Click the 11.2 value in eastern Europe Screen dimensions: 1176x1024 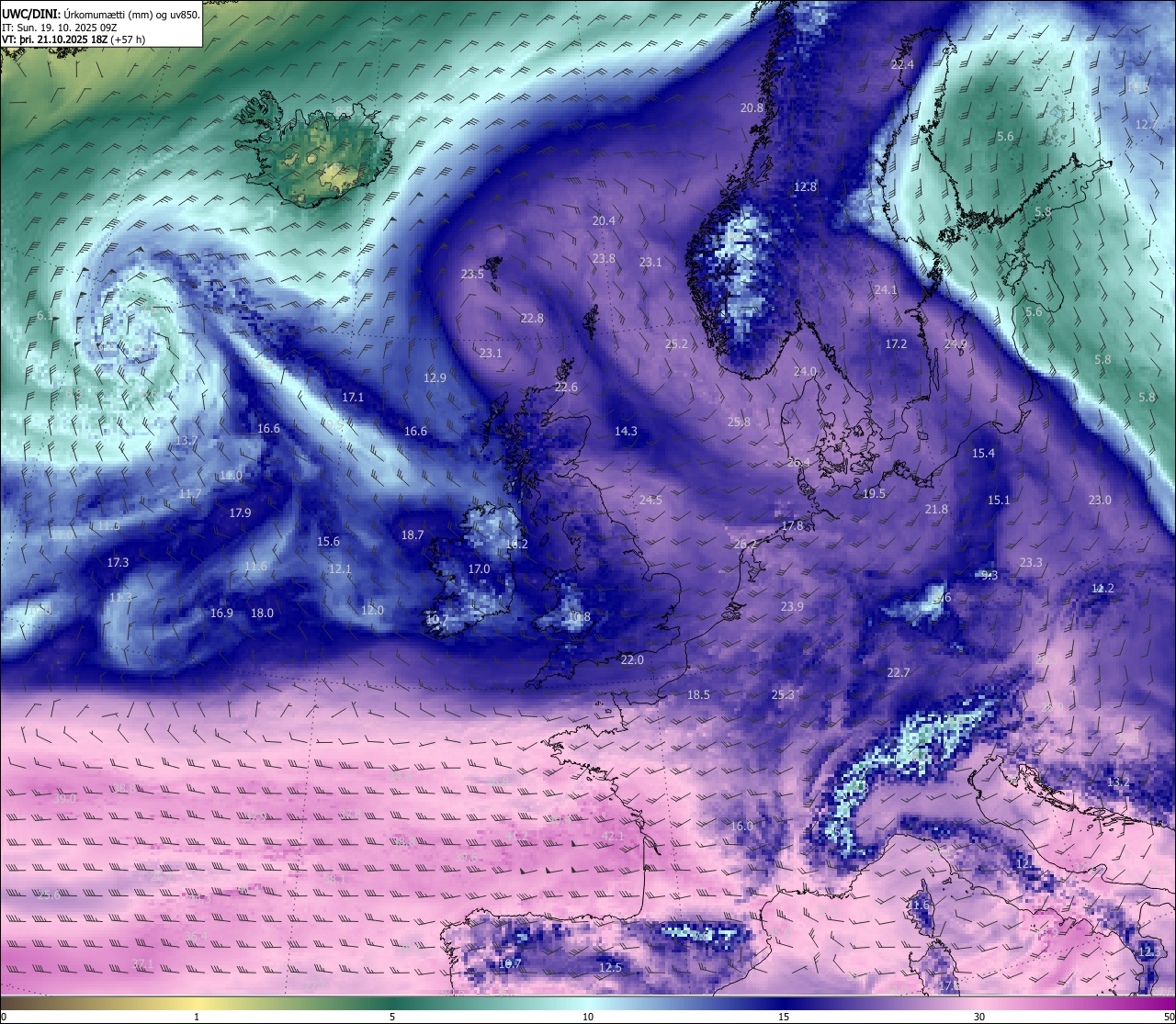click(1102, 589)
